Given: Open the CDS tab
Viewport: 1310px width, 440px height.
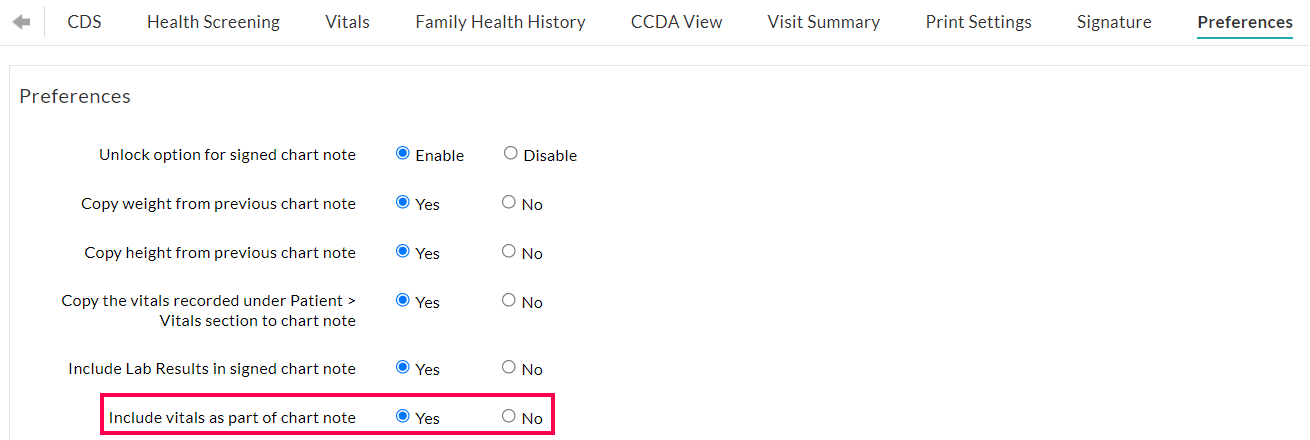Looking at the screenshot, I should [x=84, y=22].
